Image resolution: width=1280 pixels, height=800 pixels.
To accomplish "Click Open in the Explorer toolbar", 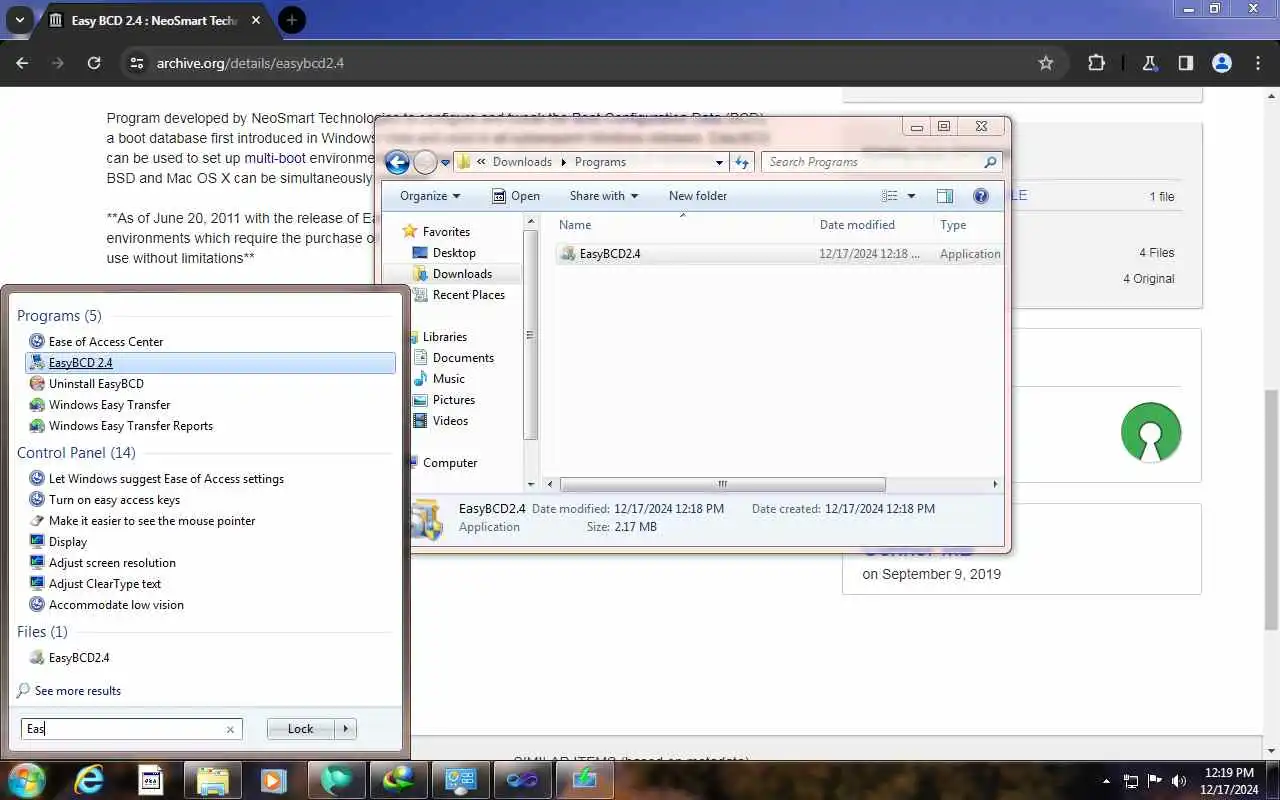I will coord(516,196).
